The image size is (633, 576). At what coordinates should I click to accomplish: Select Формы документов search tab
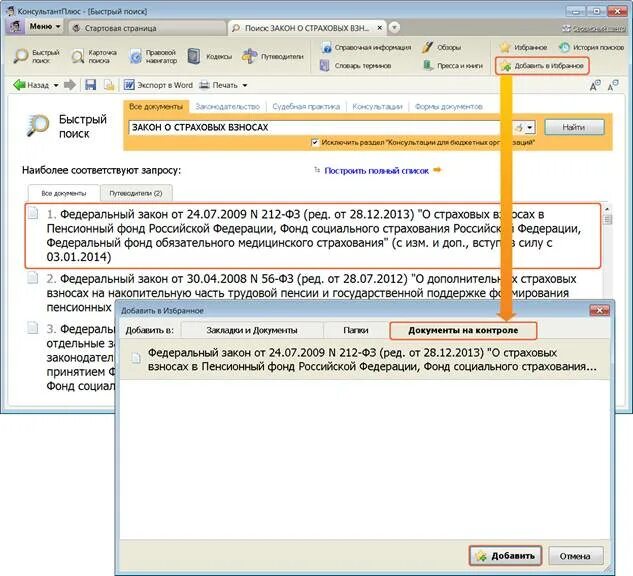coord(449,107)
